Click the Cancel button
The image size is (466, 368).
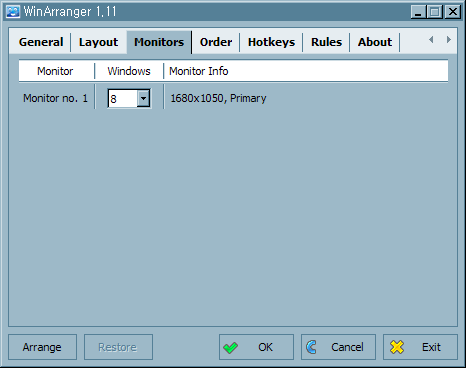click(x=338, y=347)
